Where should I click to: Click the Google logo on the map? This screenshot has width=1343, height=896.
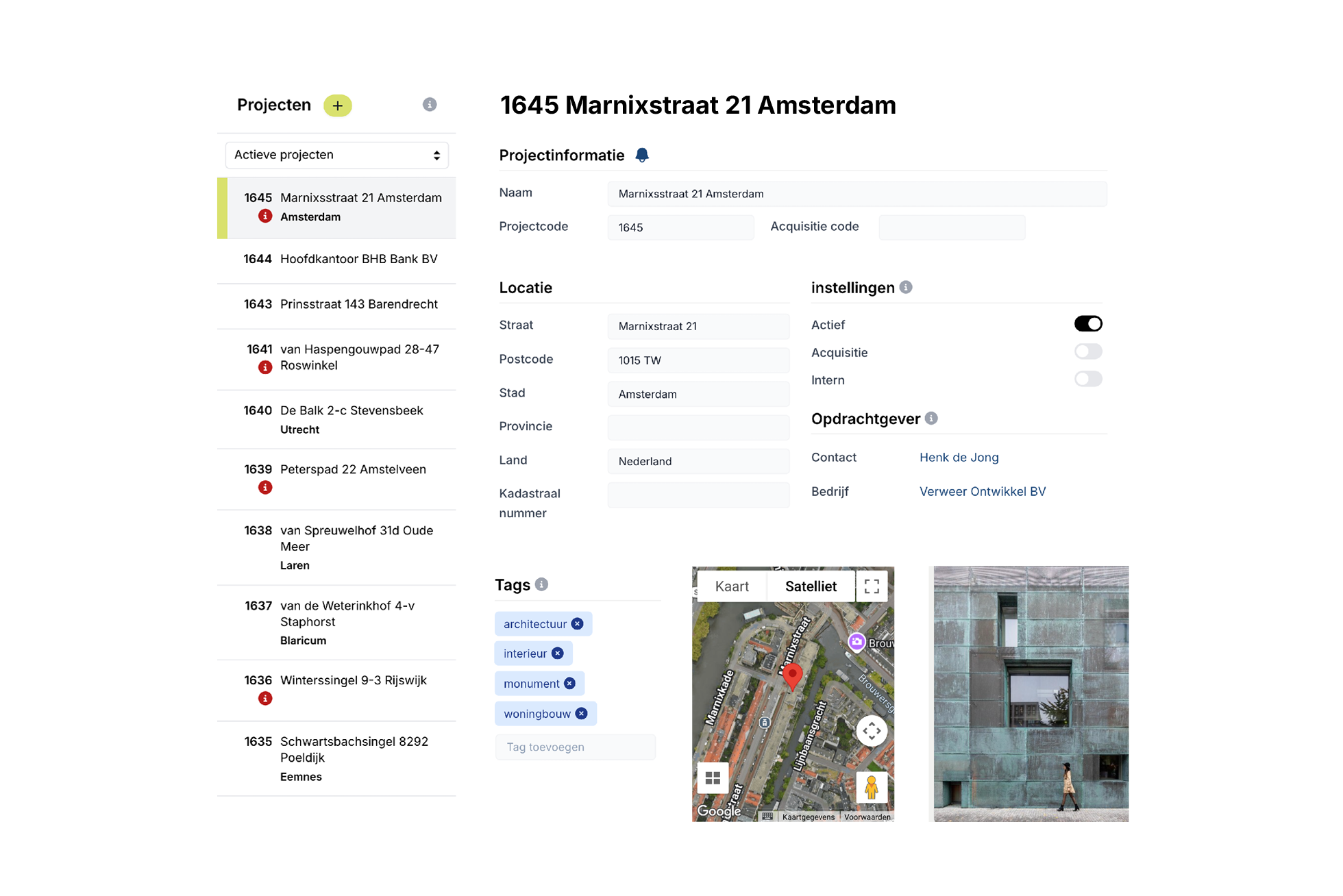(x=719, y=811)
